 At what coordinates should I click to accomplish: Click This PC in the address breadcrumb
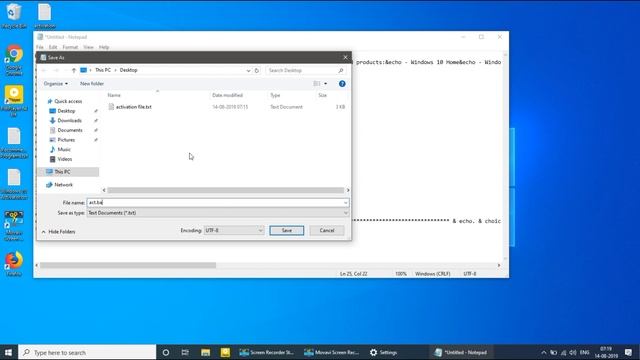(x=102, y=70)
